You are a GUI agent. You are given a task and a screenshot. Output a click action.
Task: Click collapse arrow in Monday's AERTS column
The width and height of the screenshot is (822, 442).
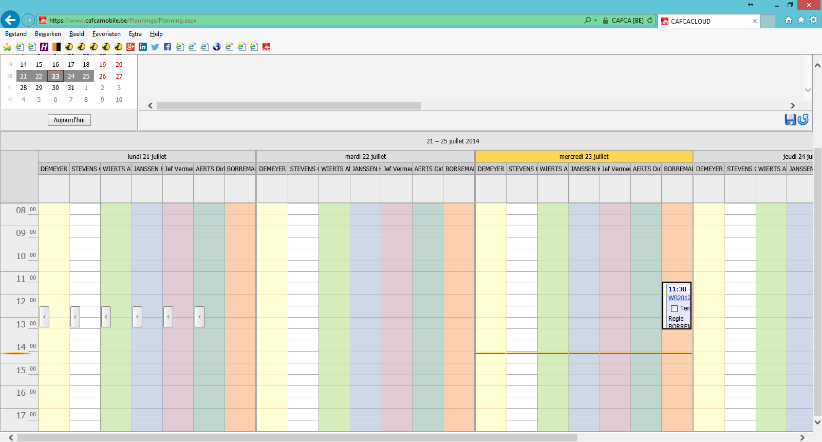tap(199, 317)
